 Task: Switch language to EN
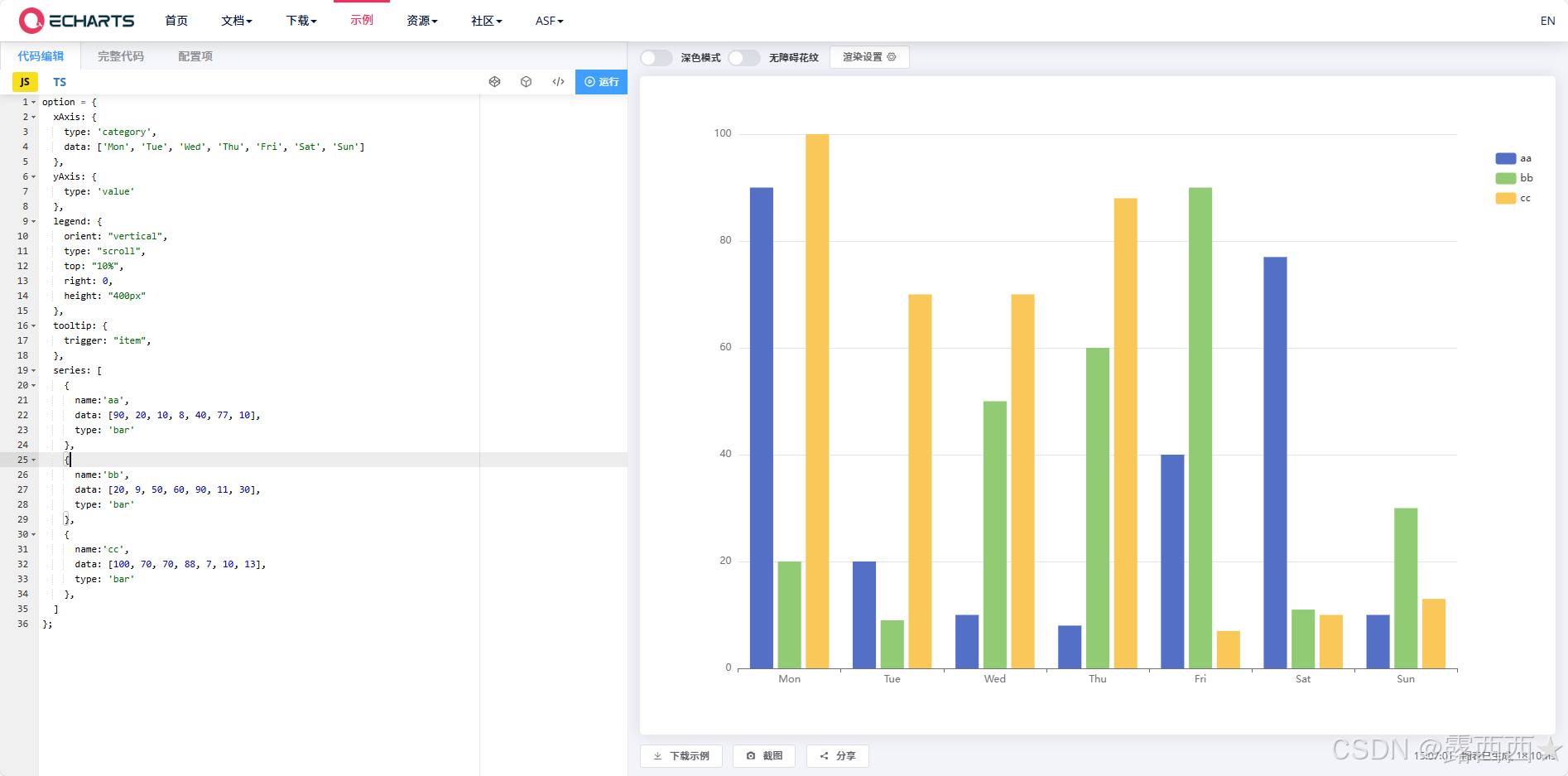[1547, 21]
